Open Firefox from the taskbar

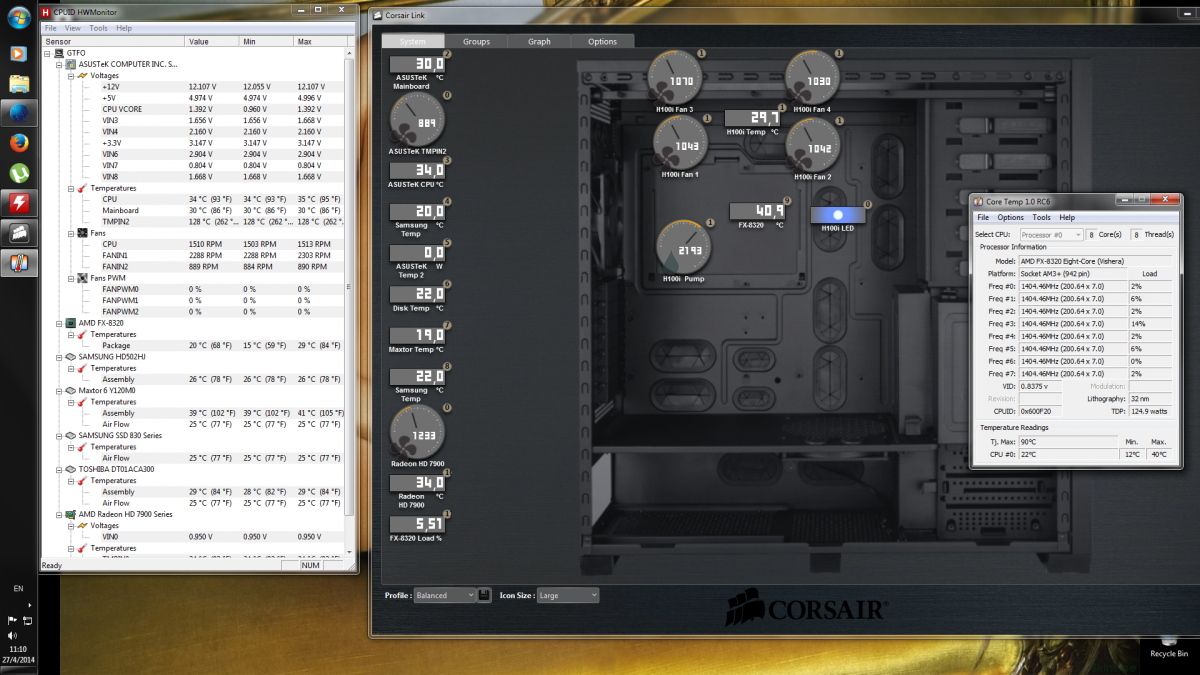(18, 143)
